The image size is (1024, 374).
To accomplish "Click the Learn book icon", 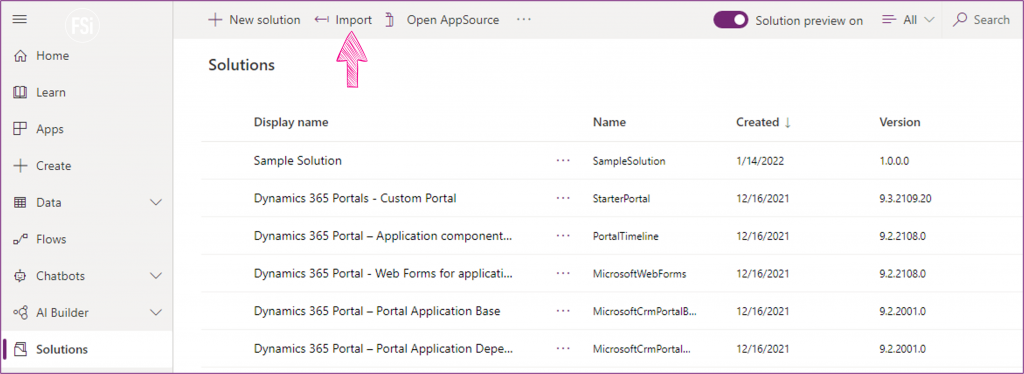I will [x=20, y=93].
